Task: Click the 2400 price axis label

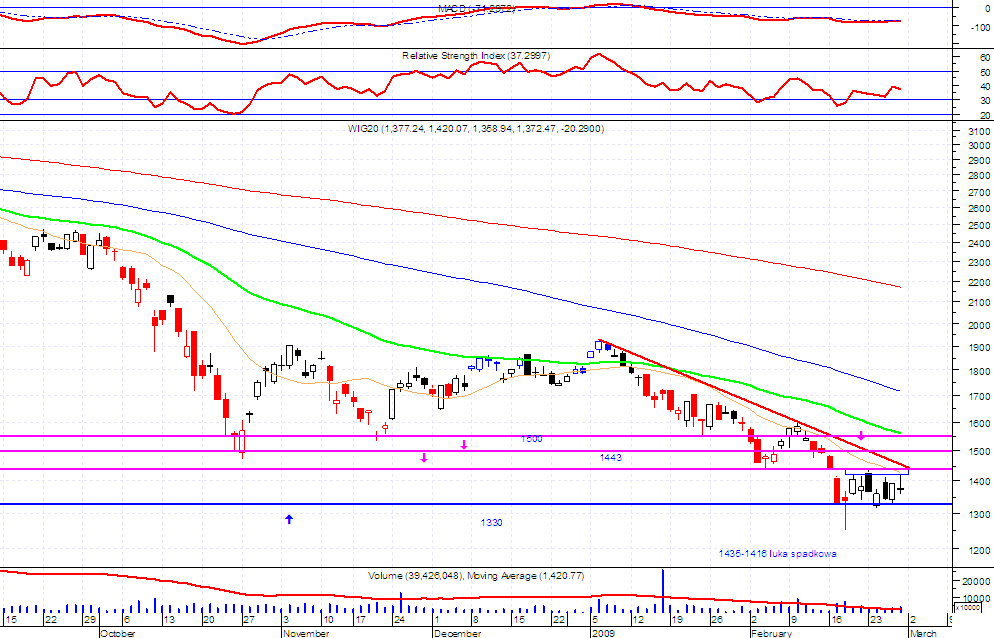Action: (x=979, y=244)
